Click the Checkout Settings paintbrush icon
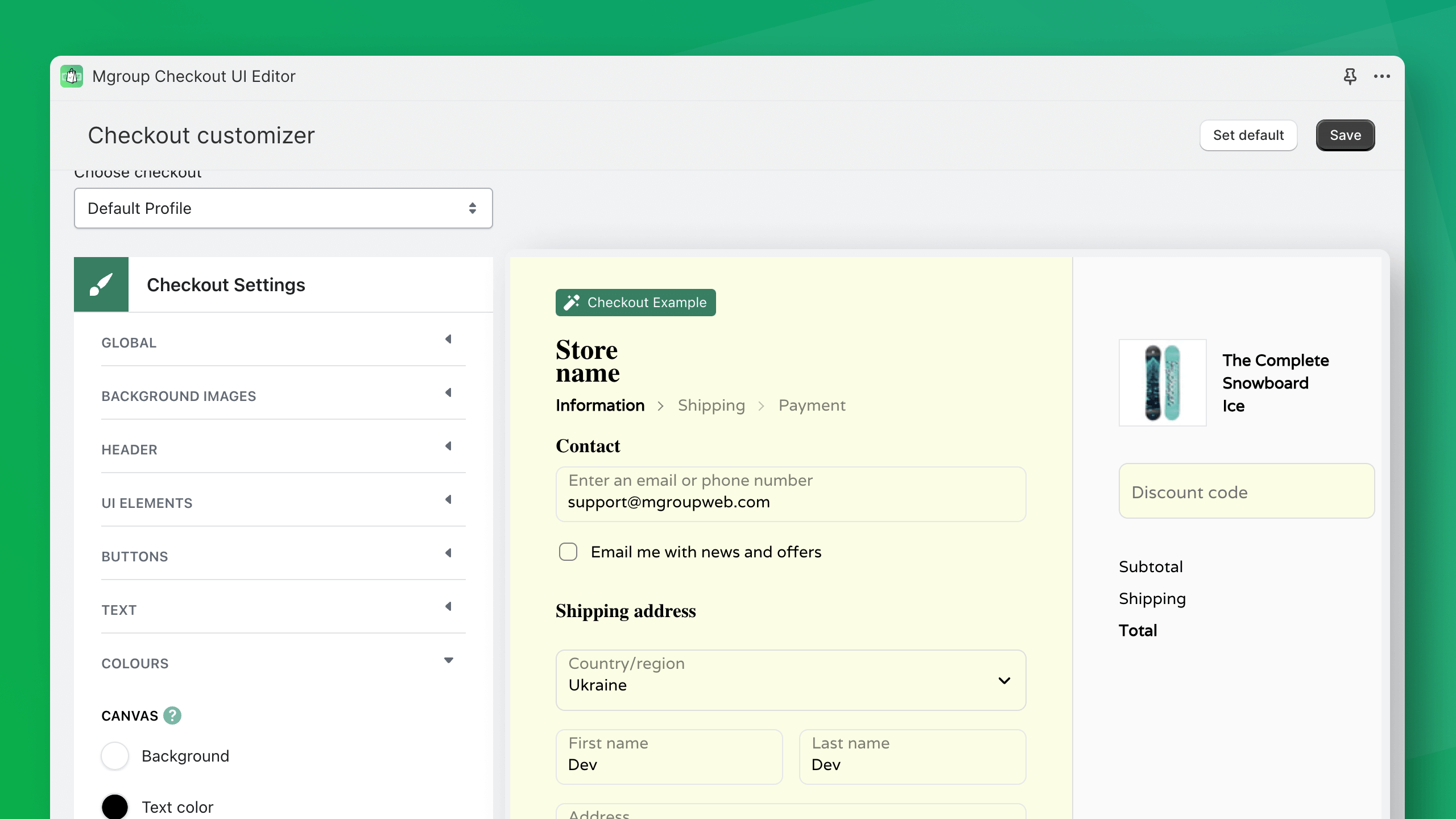1456x819 pixels. (100, 284)
